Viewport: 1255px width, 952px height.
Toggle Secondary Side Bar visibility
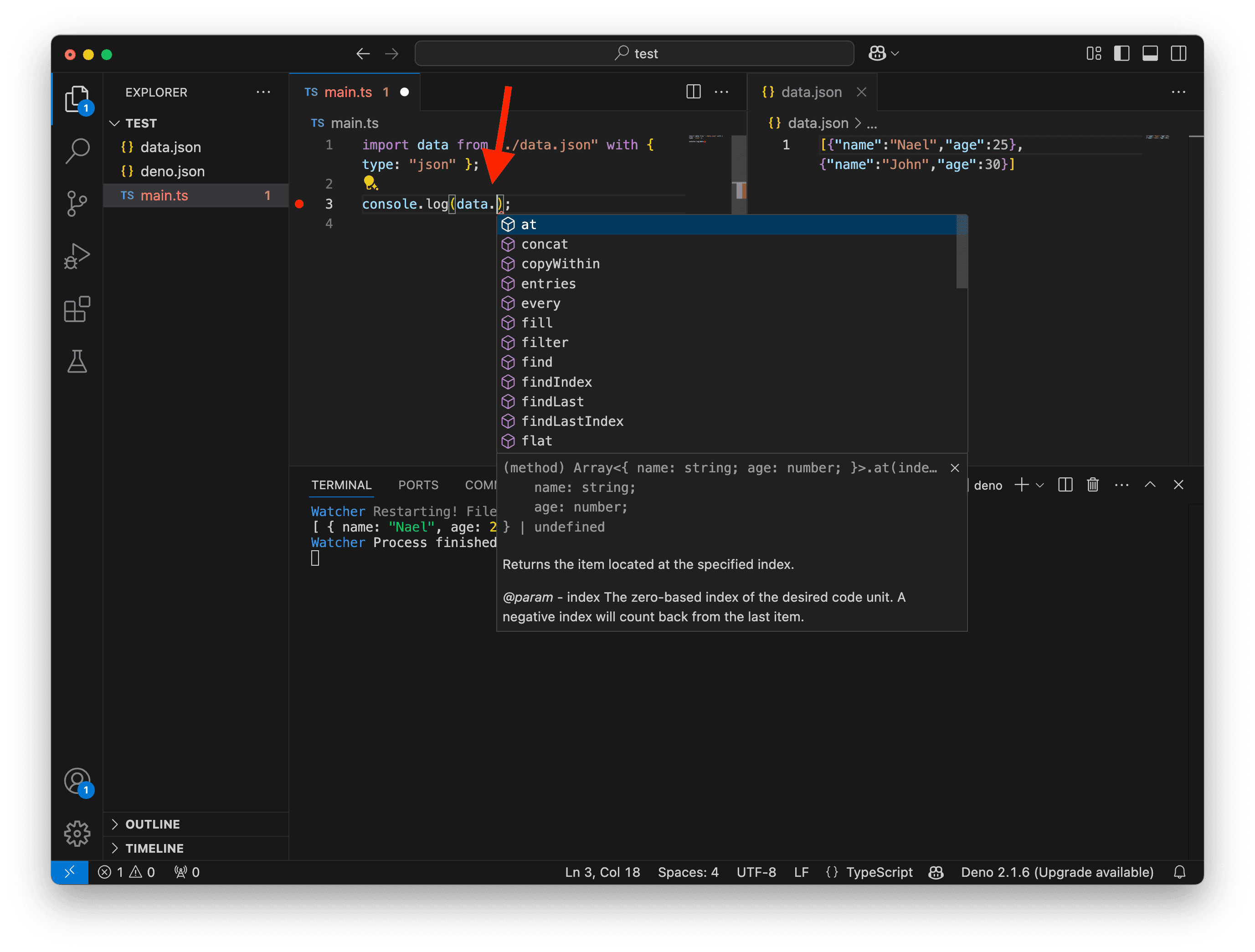[1178, 53]
